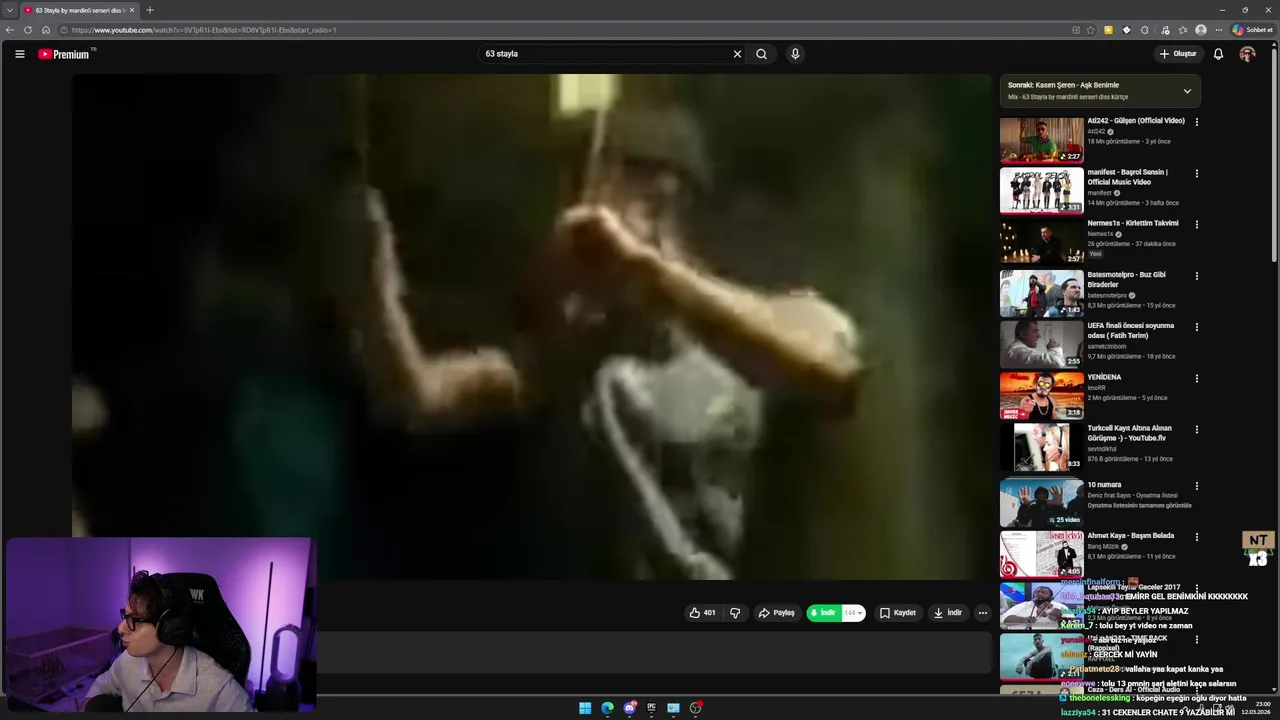Open options for Nermes1s - Kirlettim Takvimi
Screen dimensions: 1280x720
click(x=1197, y=225)
